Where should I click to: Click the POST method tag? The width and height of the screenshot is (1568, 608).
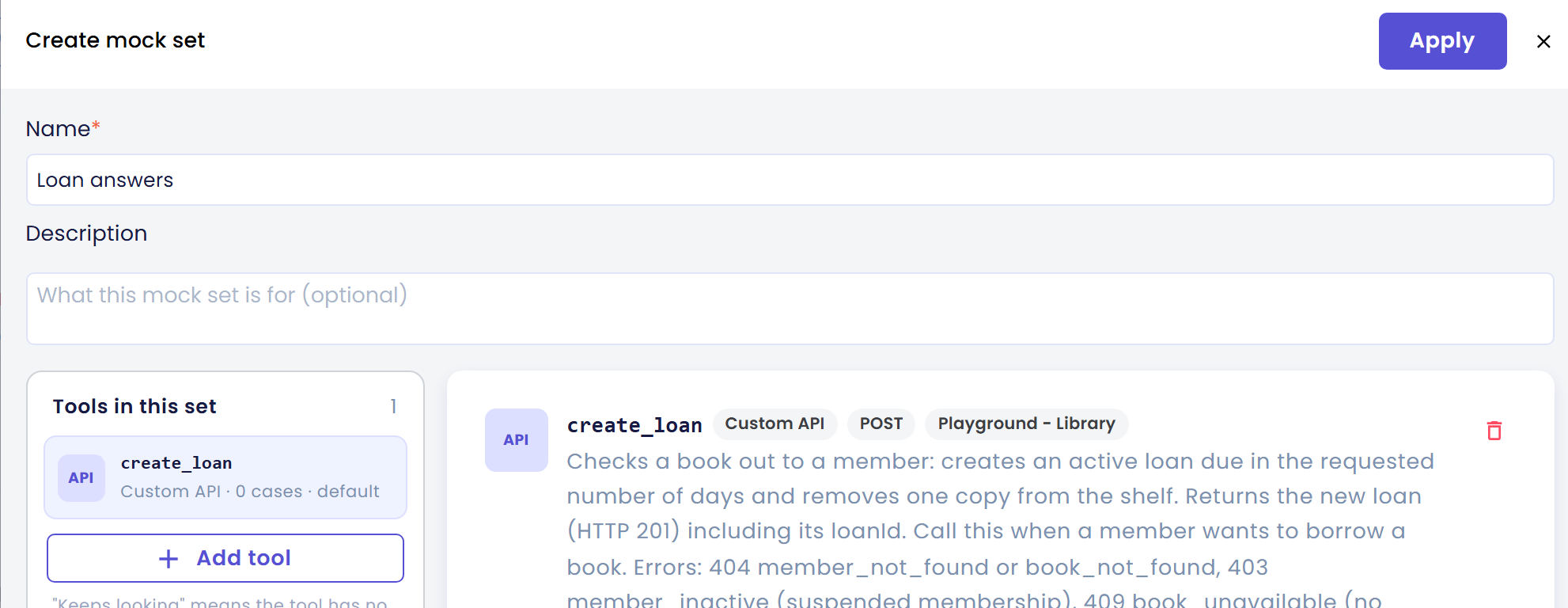point(881,424)
